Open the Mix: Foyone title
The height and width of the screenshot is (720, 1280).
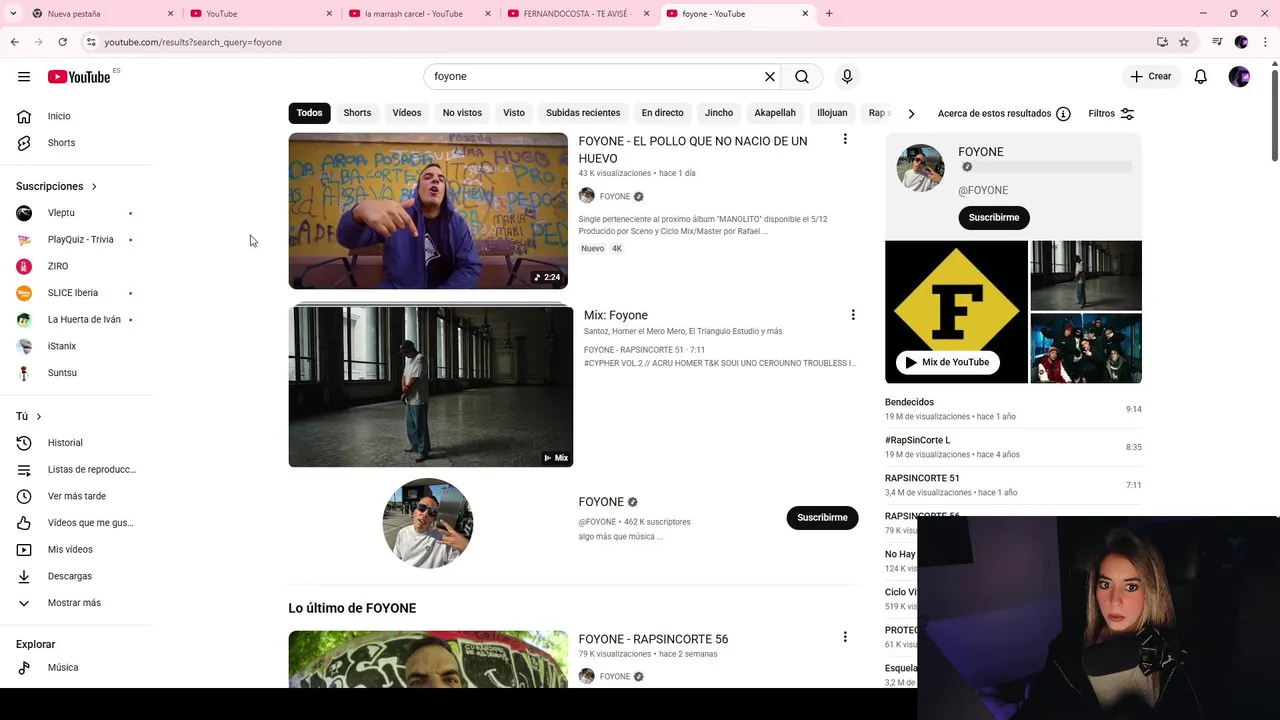(x=616, y=316)
